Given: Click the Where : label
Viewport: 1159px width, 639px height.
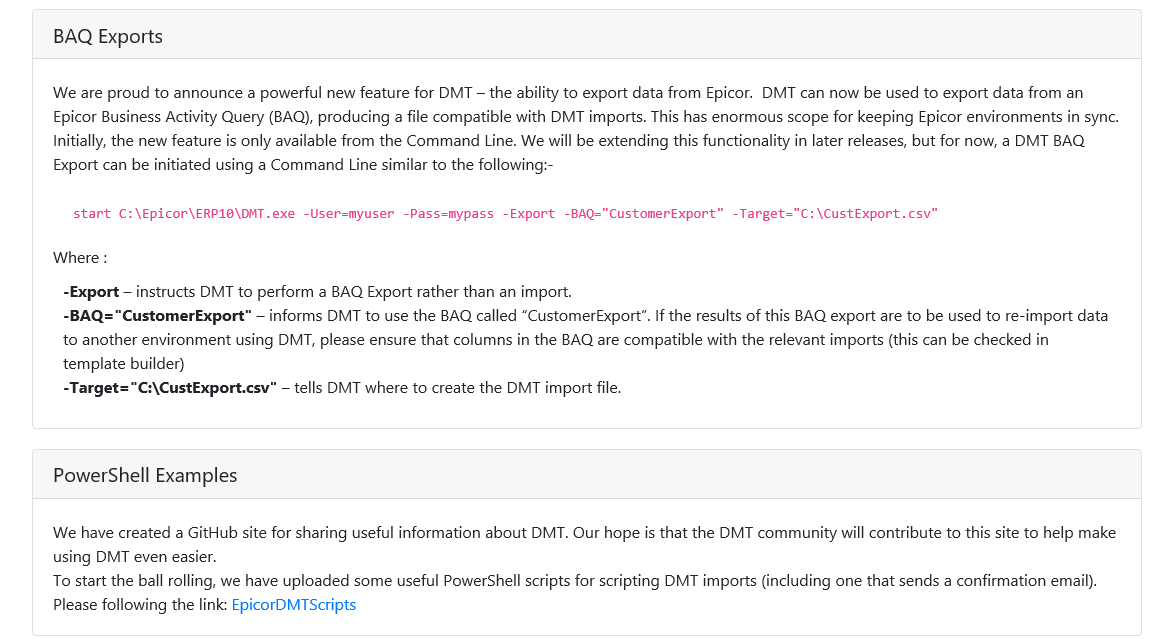Looking at the screenshot, I should (80, 257).
